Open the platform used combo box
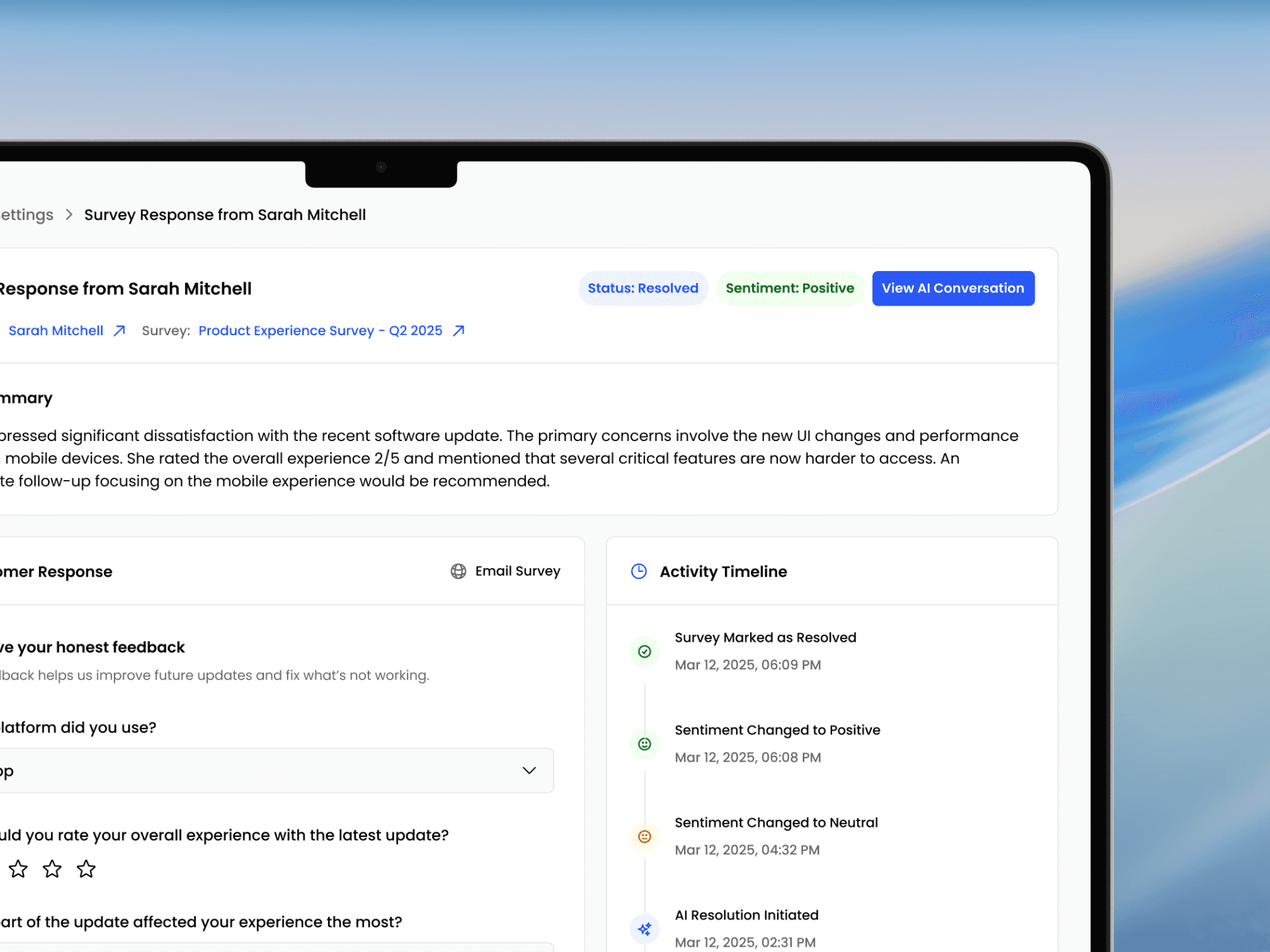 pos(265,771)
